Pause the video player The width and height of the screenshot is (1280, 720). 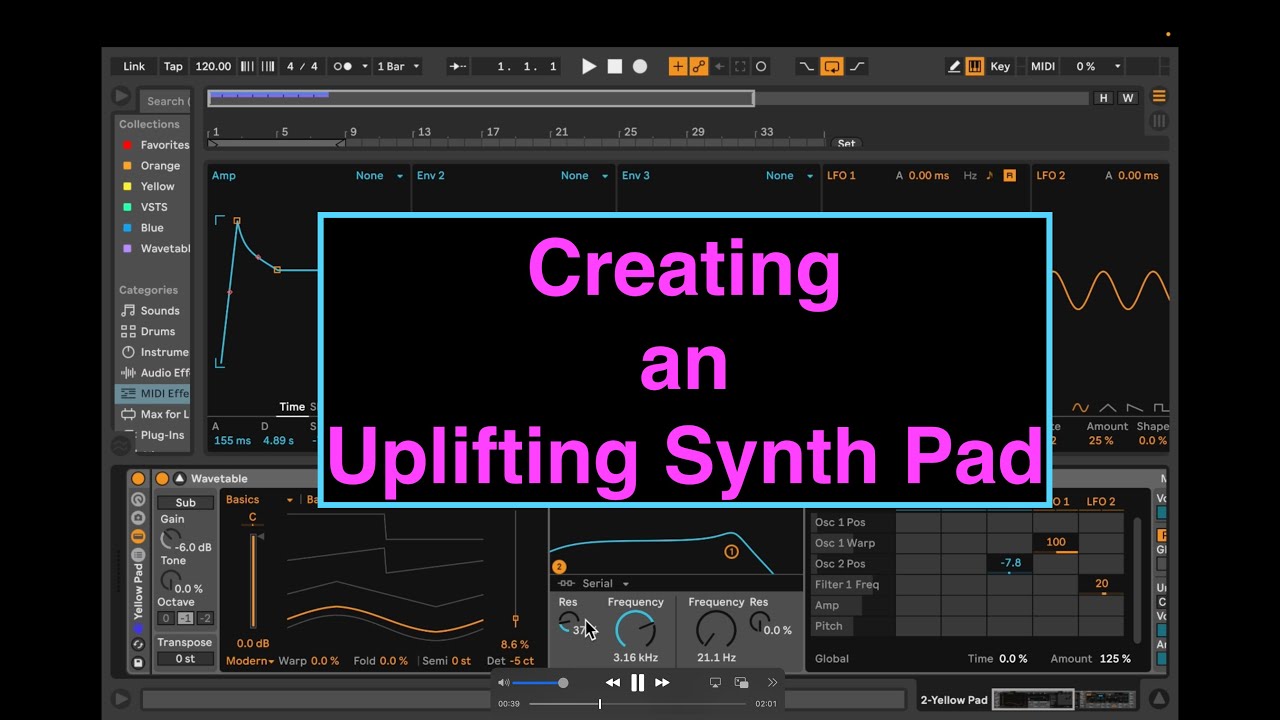click(637, 682)
